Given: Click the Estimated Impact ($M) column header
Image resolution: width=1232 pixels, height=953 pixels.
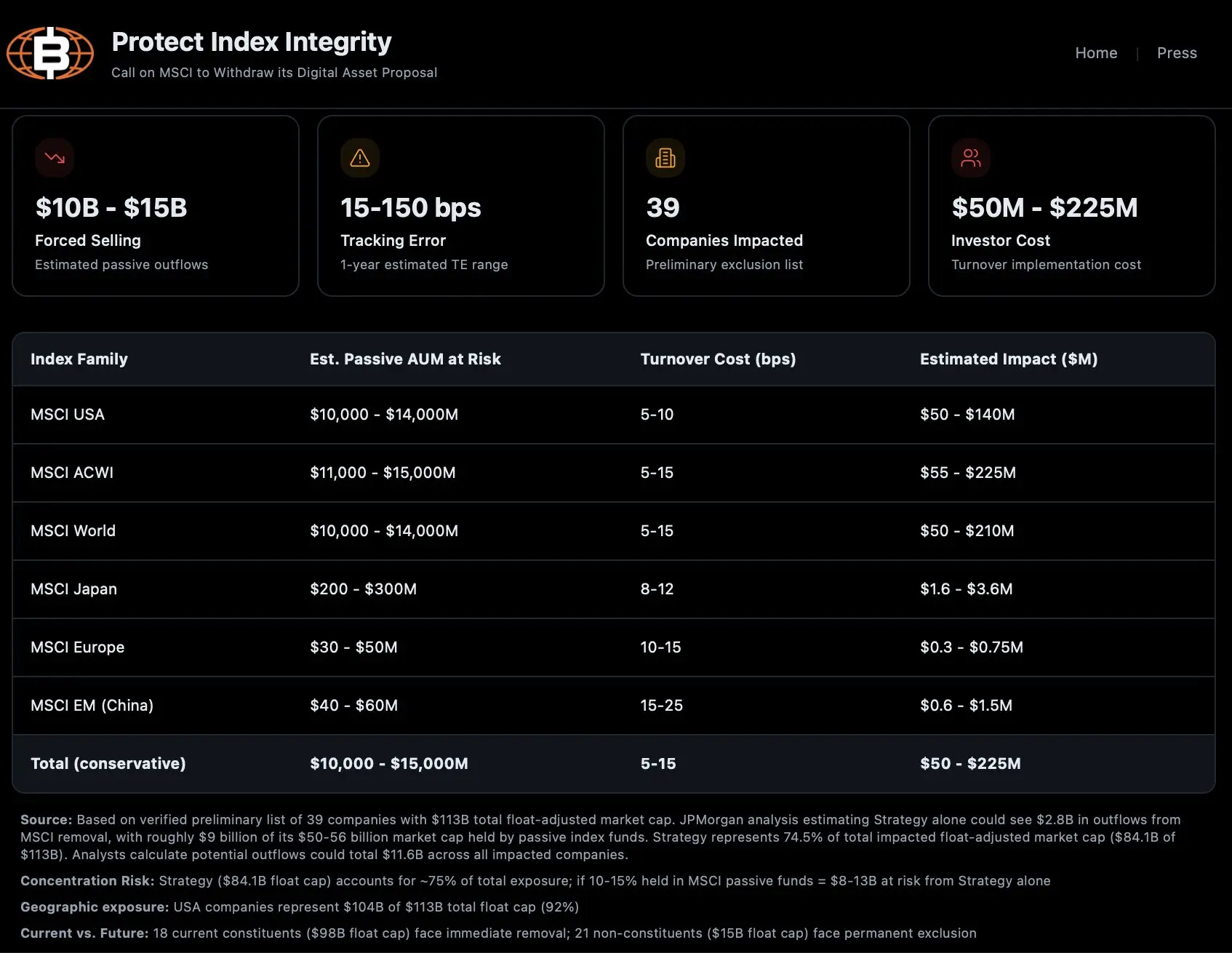Looking at the screenshot, I should 1009,359.
